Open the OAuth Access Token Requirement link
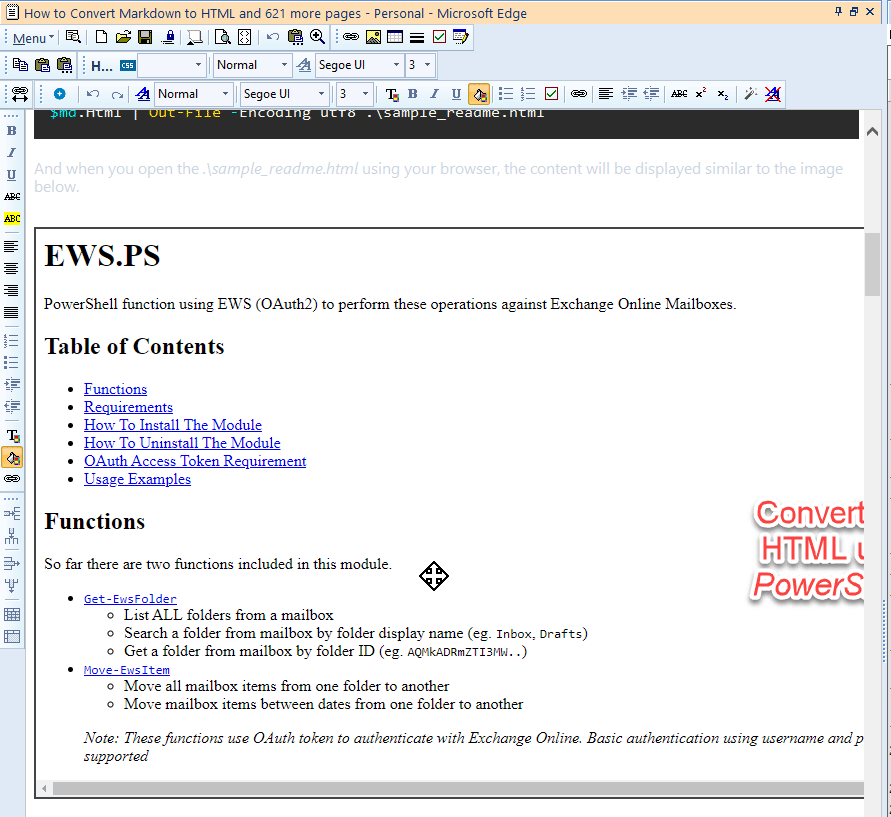Screen dimensions: 891x817 coord(195,461)
